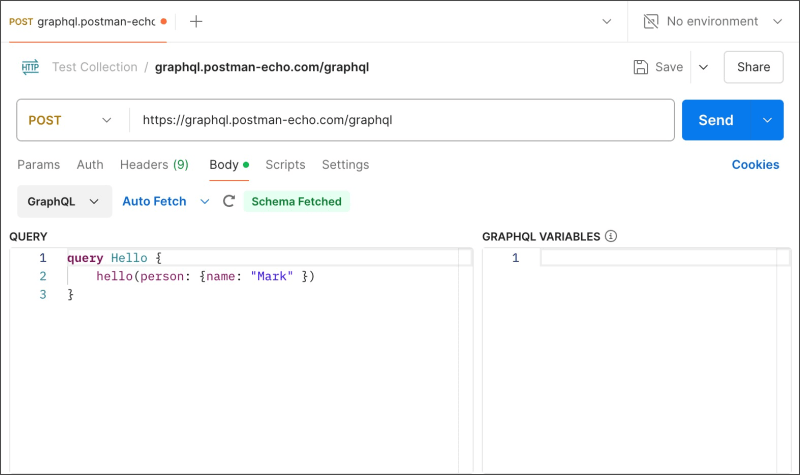The height and width of the screenshot is (475, 800).
Task: Open the No environment dropdown
Action: (x=713, y=21)
